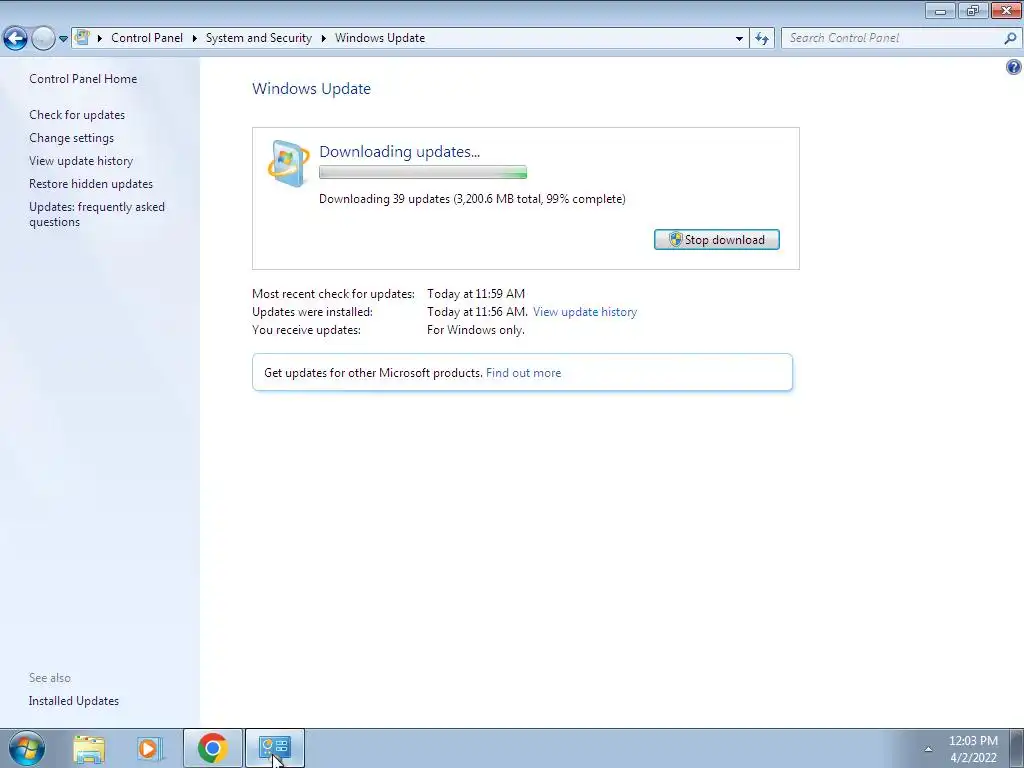Launch Windows Media Player from the taskbar
The height and width of the screenshot is (768, 1024).
149,748
